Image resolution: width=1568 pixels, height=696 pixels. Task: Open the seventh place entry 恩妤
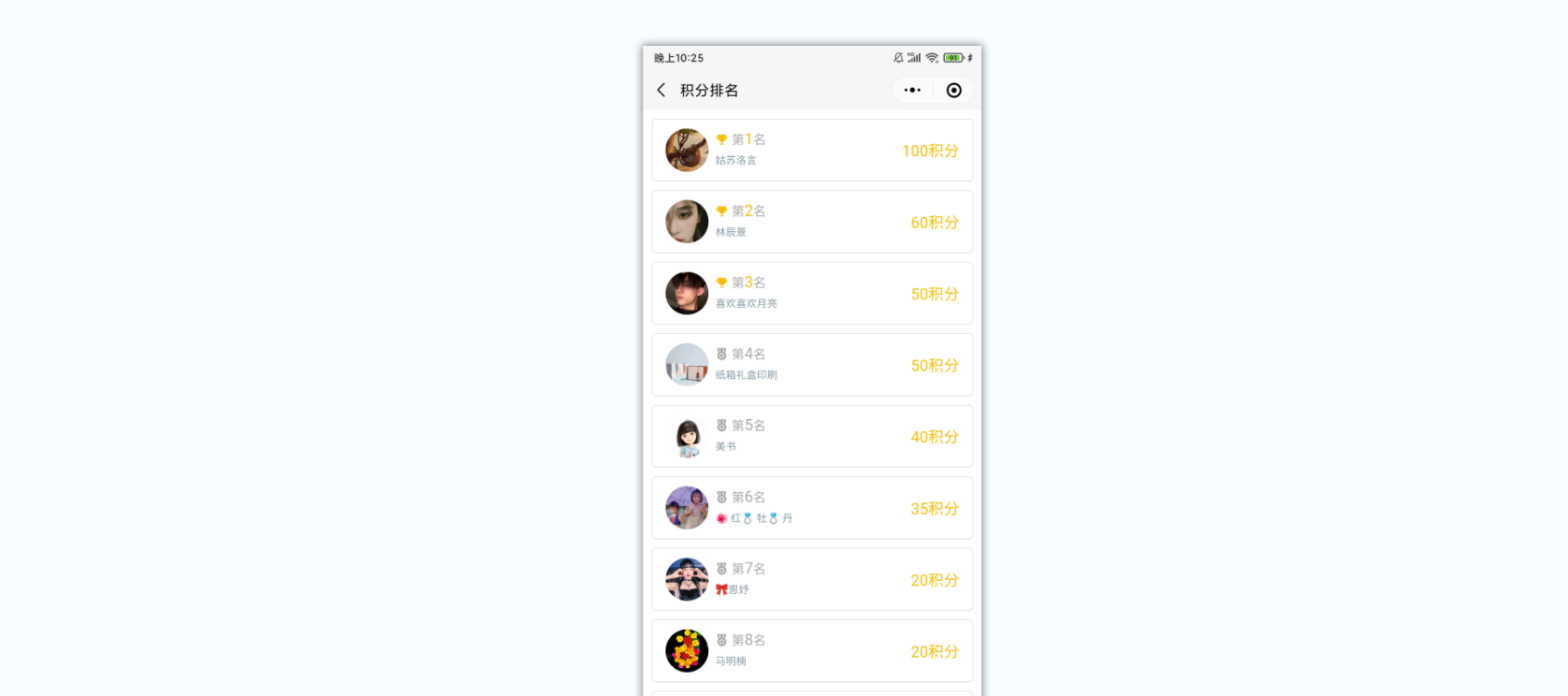click(812, 579)
